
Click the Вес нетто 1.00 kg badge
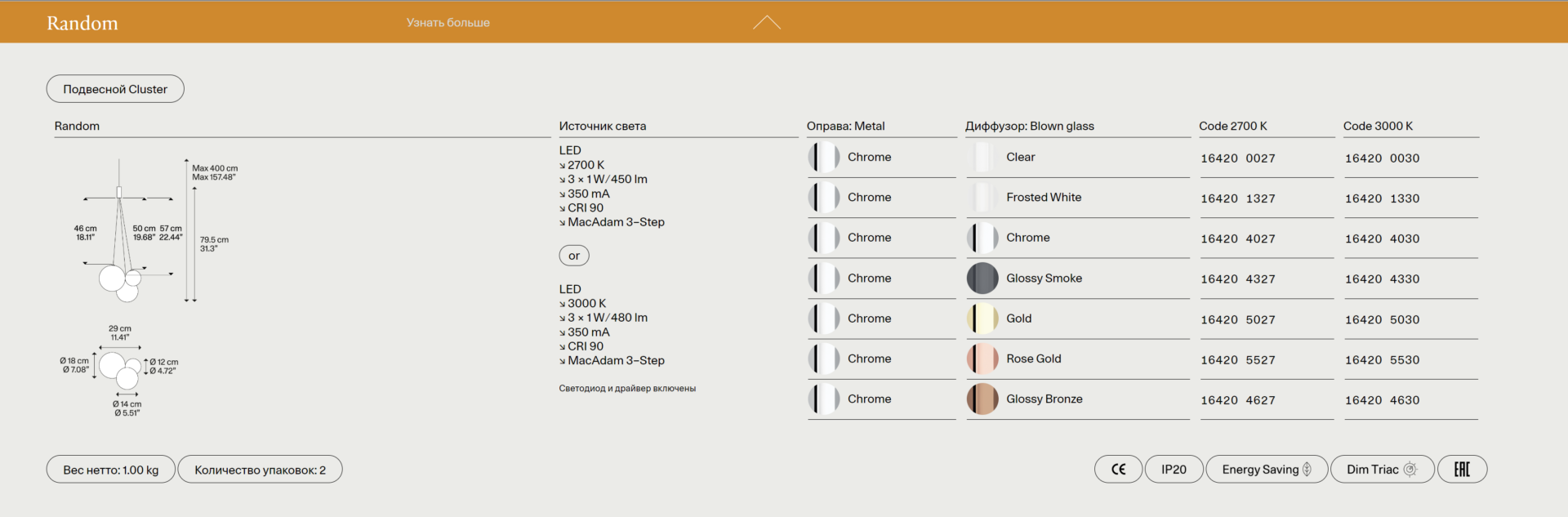tap(111, 470)
